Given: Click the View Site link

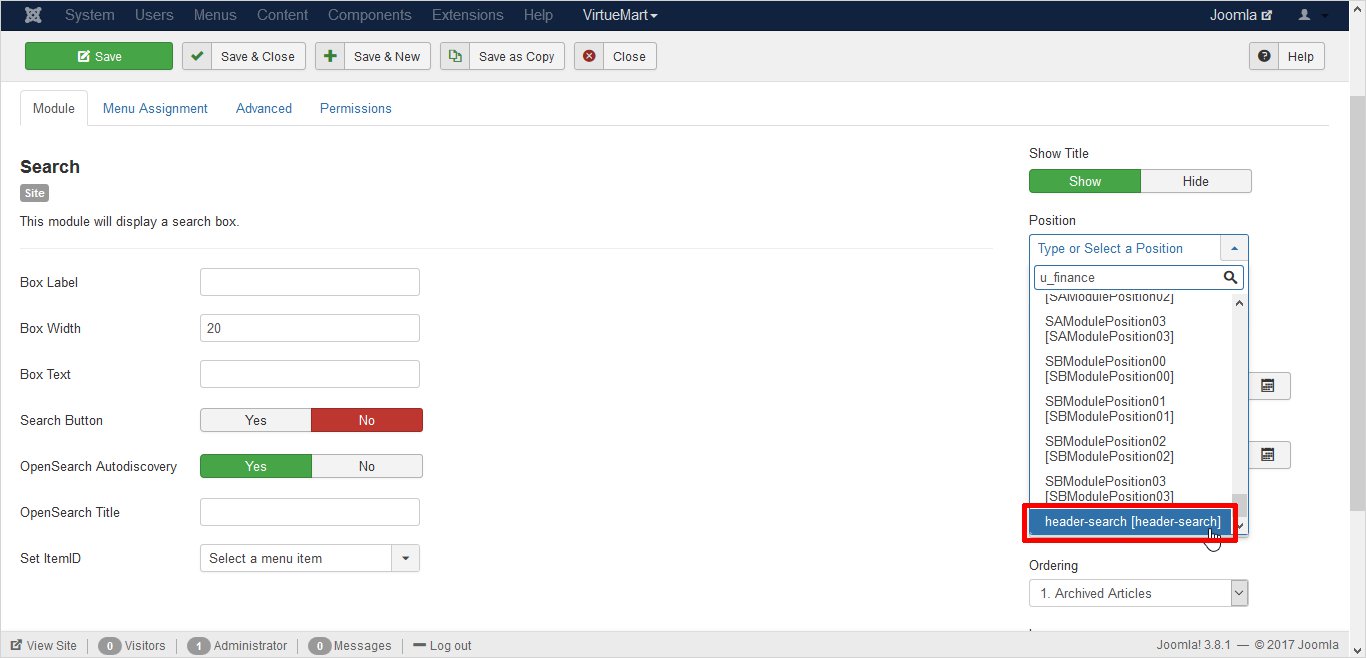Looking at the screenshot, I should (x=44, y=645).
